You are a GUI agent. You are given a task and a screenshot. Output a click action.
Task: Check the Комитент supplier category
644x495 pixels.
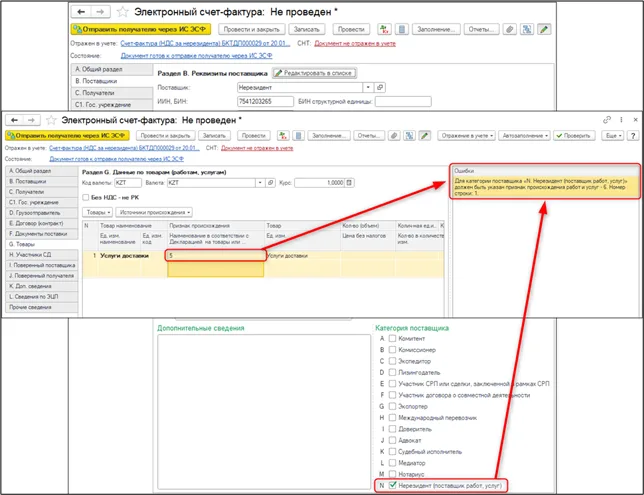click(392, 338)
